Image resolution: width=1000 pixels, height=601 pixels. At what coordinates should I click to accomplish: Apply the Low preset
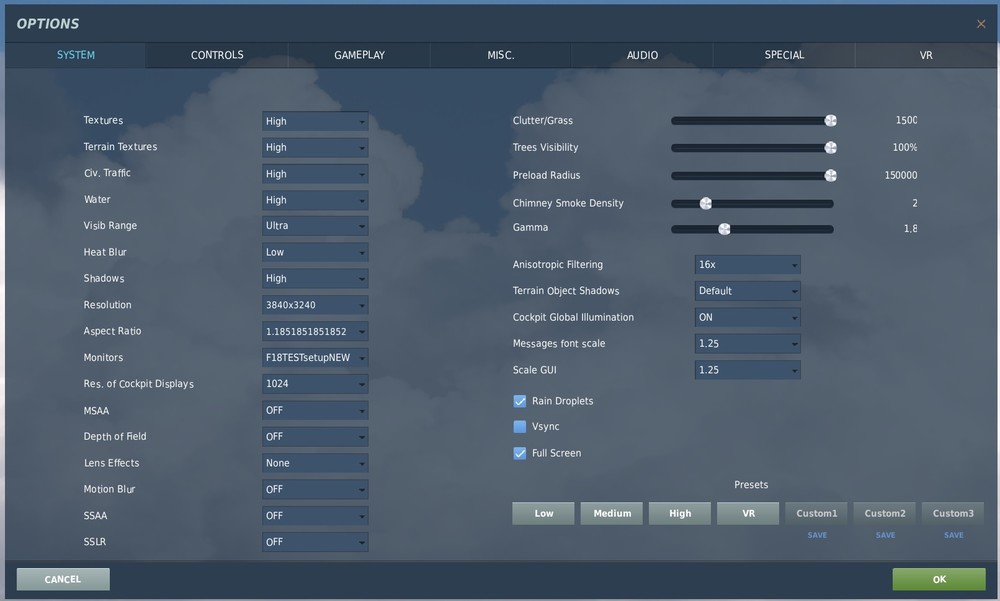click(x=543, y=514)
